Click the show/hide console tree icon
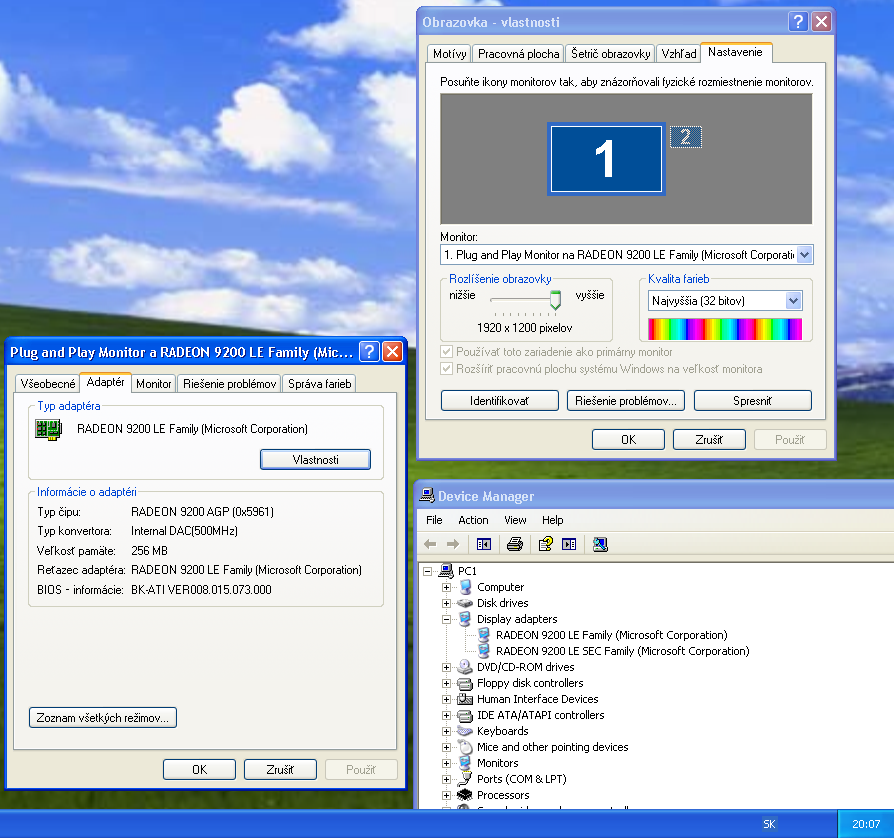The width and height of the screenshot is (894, 838). (484, 544)
